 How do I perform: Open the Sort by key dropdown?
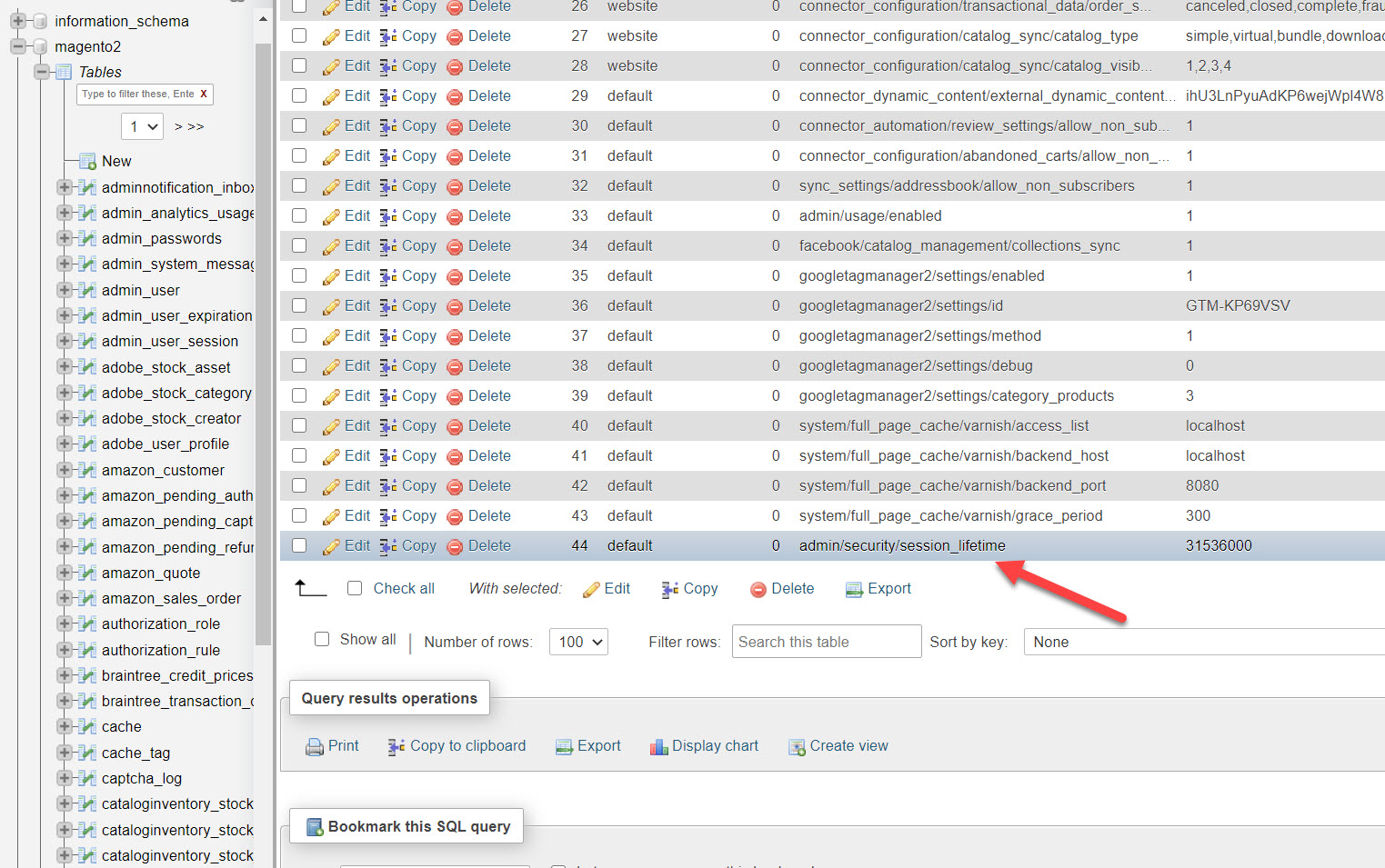tap(1204, 642)
